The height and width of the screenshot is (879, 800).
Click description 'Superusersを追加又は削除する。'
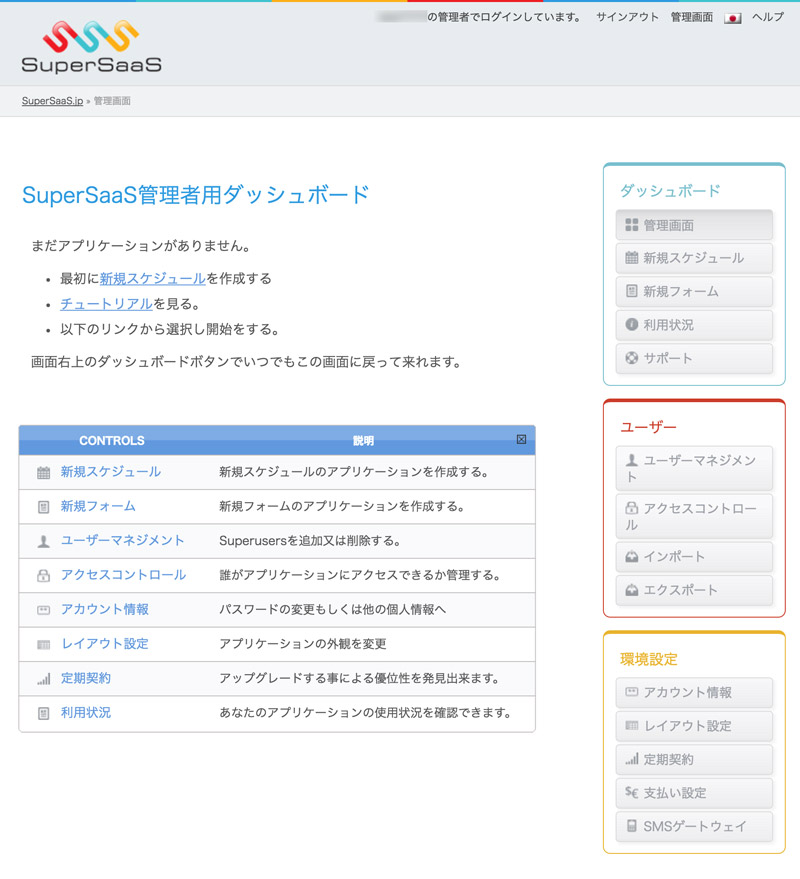[309, 541]
